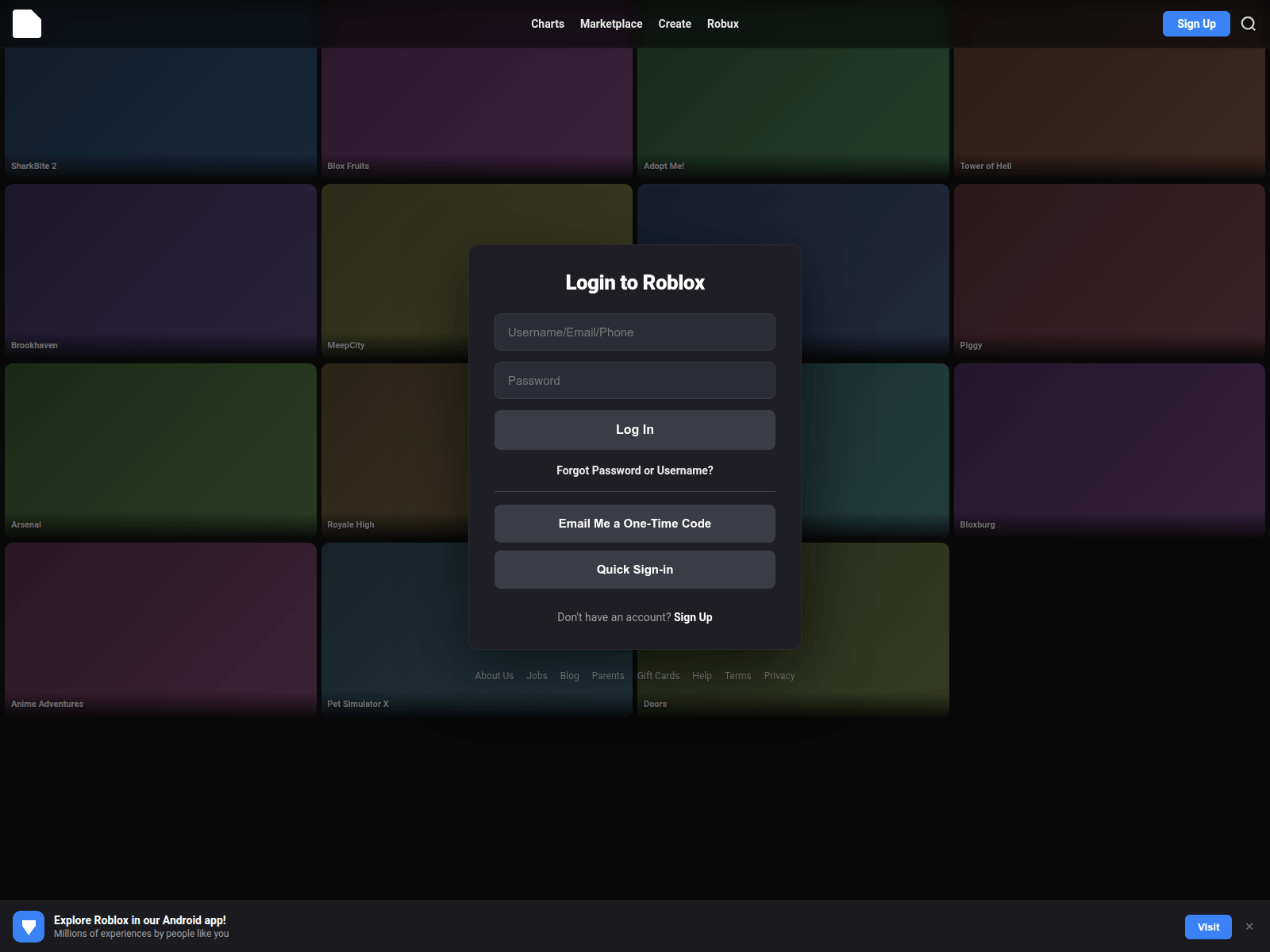
Task: Open the Create nav item
Action: click(675, 24)
